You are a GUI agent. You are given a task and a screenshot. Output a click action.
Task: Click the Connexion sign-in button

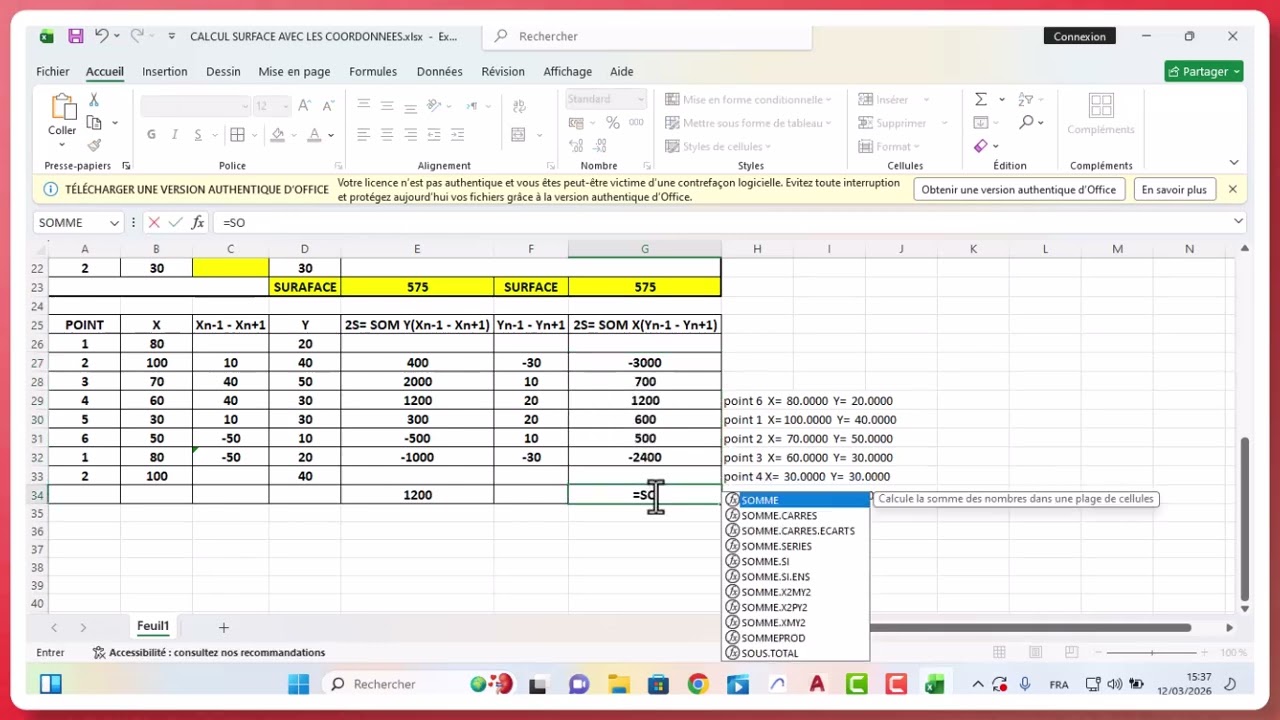(1080, 36)
